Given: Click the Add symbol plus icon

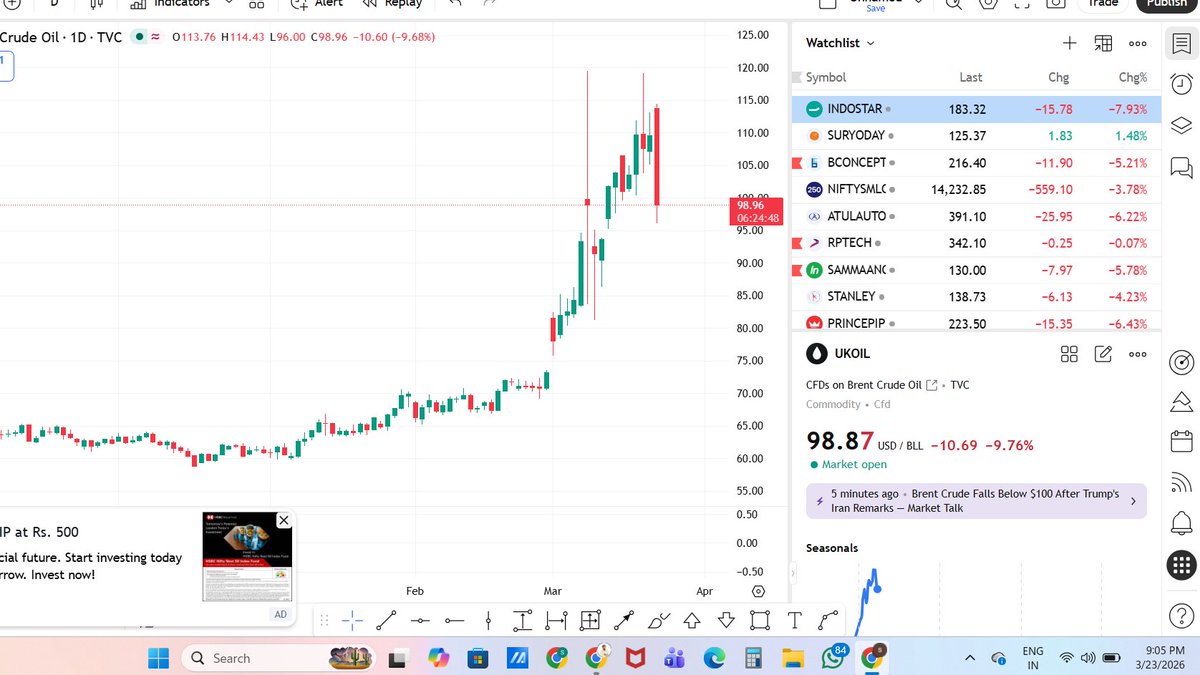Looking at the screenshot, I should pos(1070,43).
